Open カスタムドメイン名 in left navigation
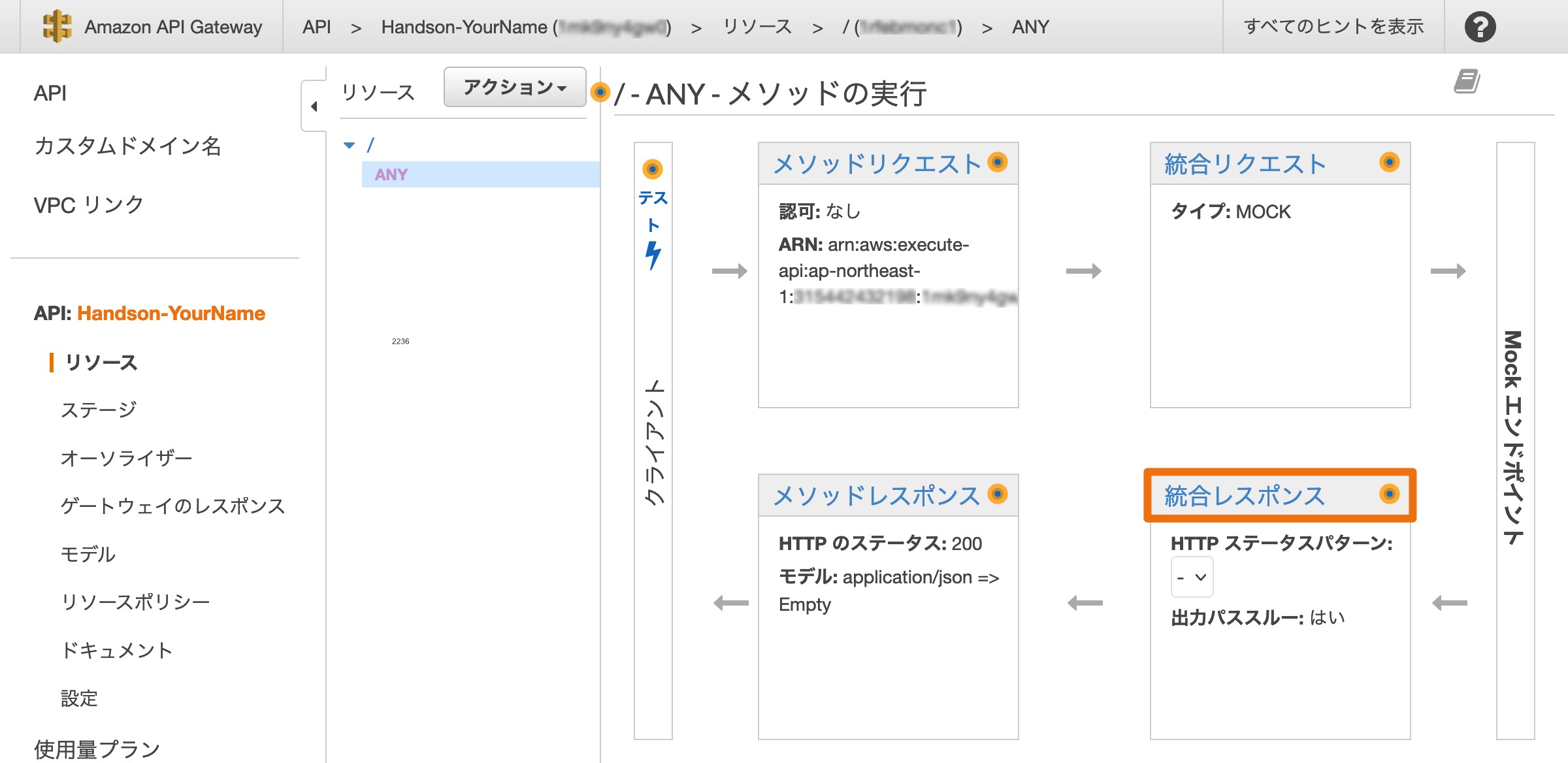1568x763 pixels. coord(127,146)
